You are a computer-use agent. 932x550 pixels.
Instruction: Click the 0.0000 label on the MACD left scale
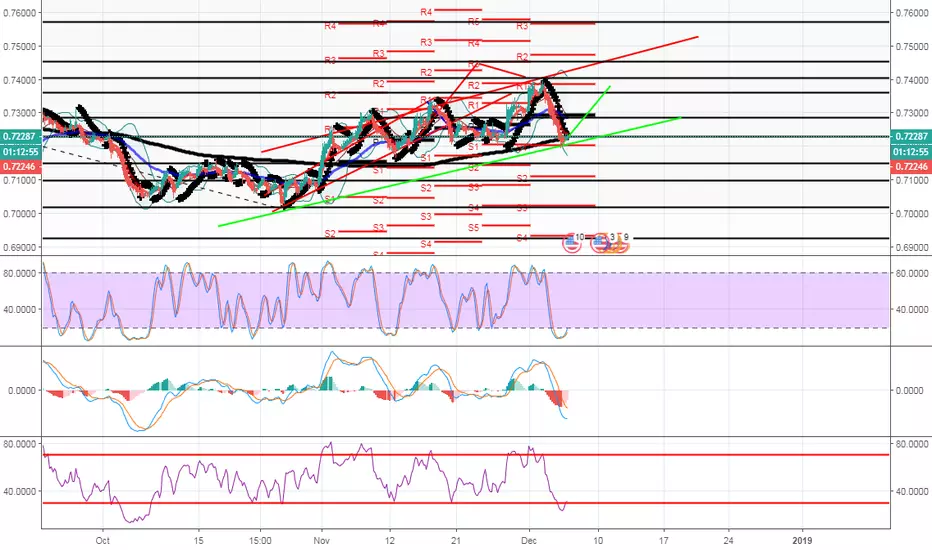pos(21,391)
